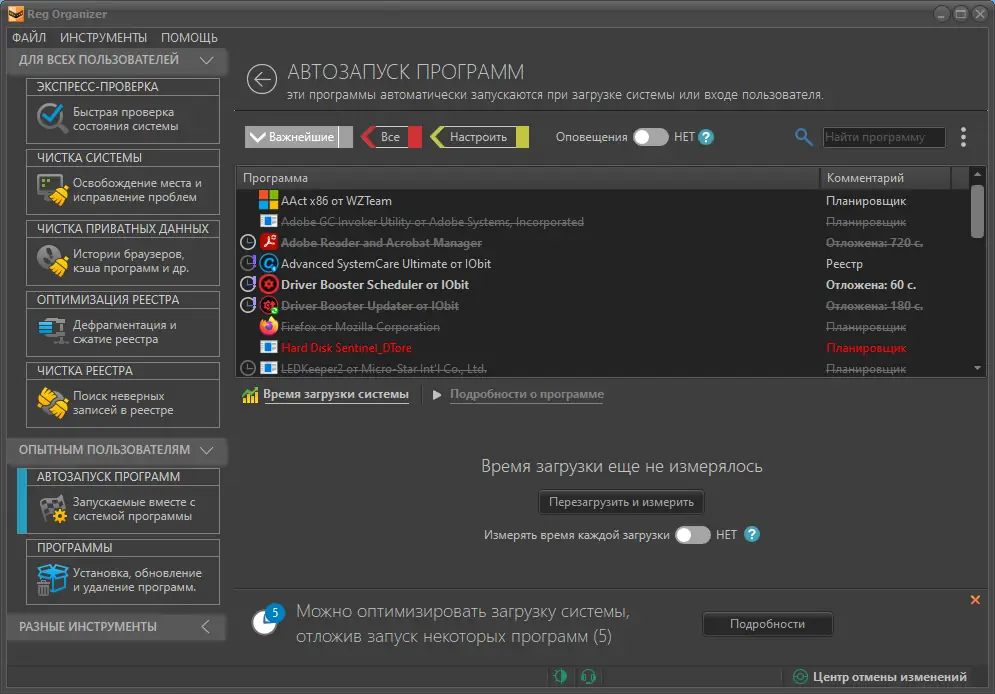Click the private data cleaning icon
This screenshot has height=694, width=995.
click(52, 261)
